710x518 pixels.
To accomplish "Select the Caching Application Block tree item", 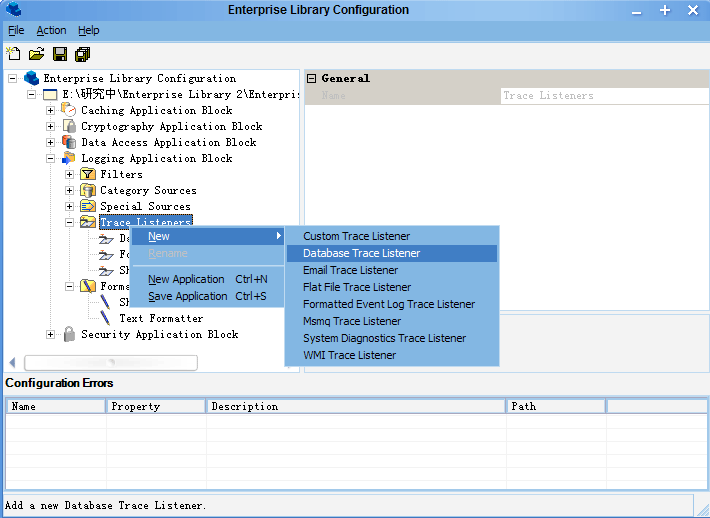I will (x=157, y=110).
